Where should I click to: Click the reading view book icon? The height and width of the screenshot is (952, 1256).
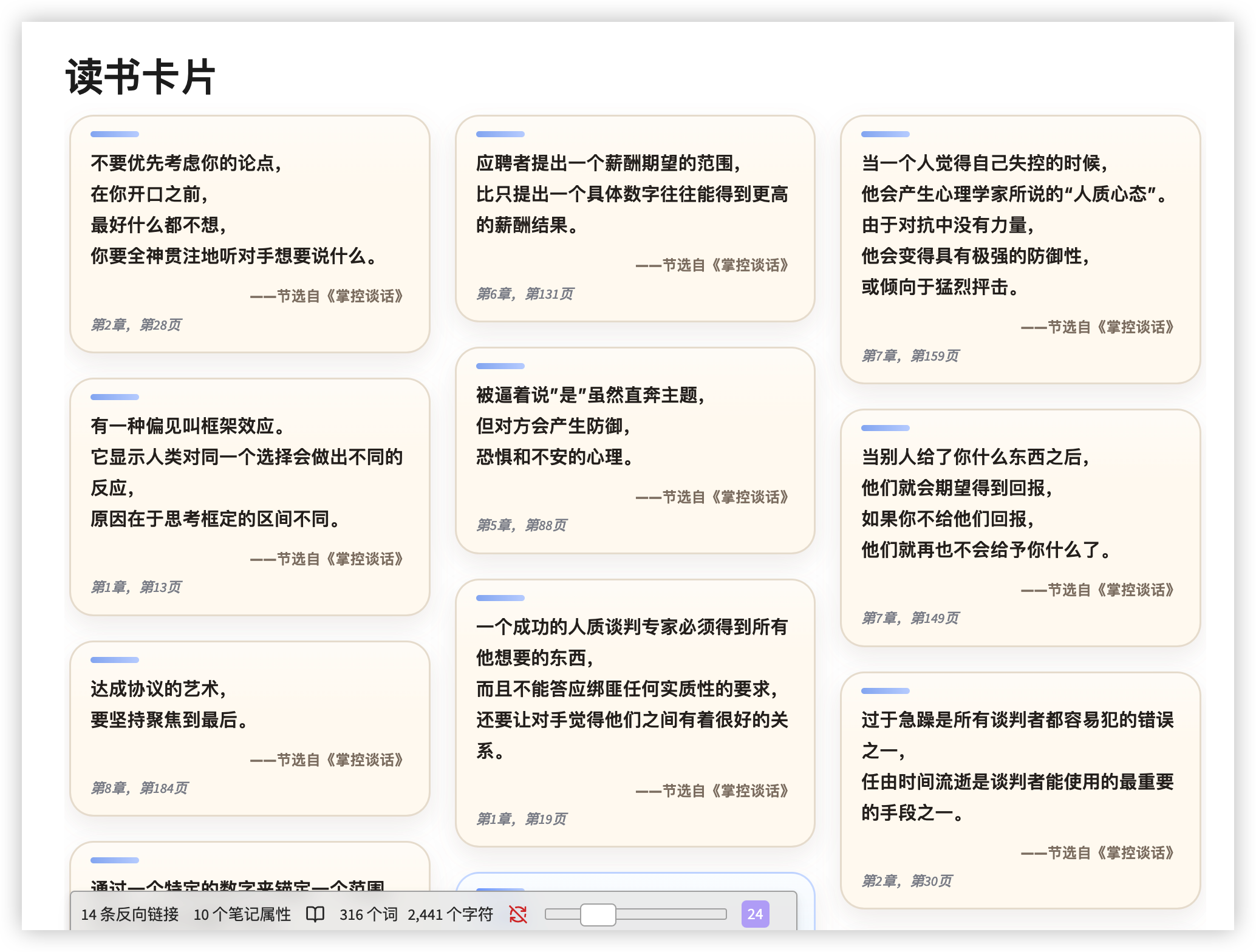pyautogui.click(x=315, y=914)
